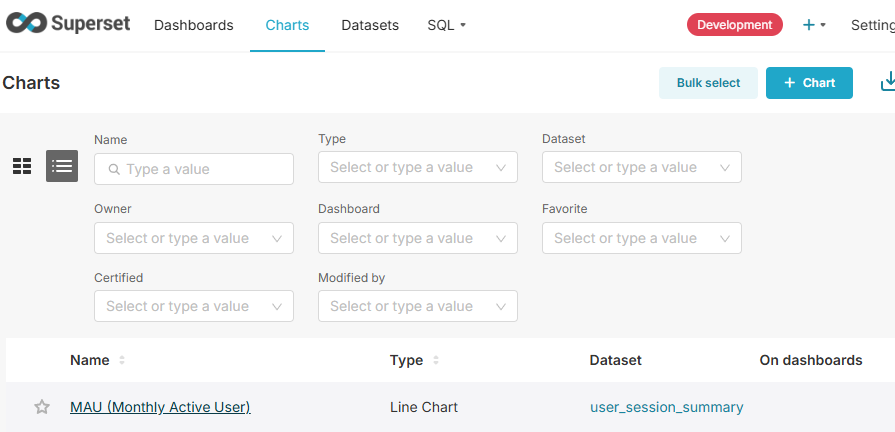Viewport: 895px width, 432px height.
Task: Open the Favorite filter dropdown
Action: point(642,238)
